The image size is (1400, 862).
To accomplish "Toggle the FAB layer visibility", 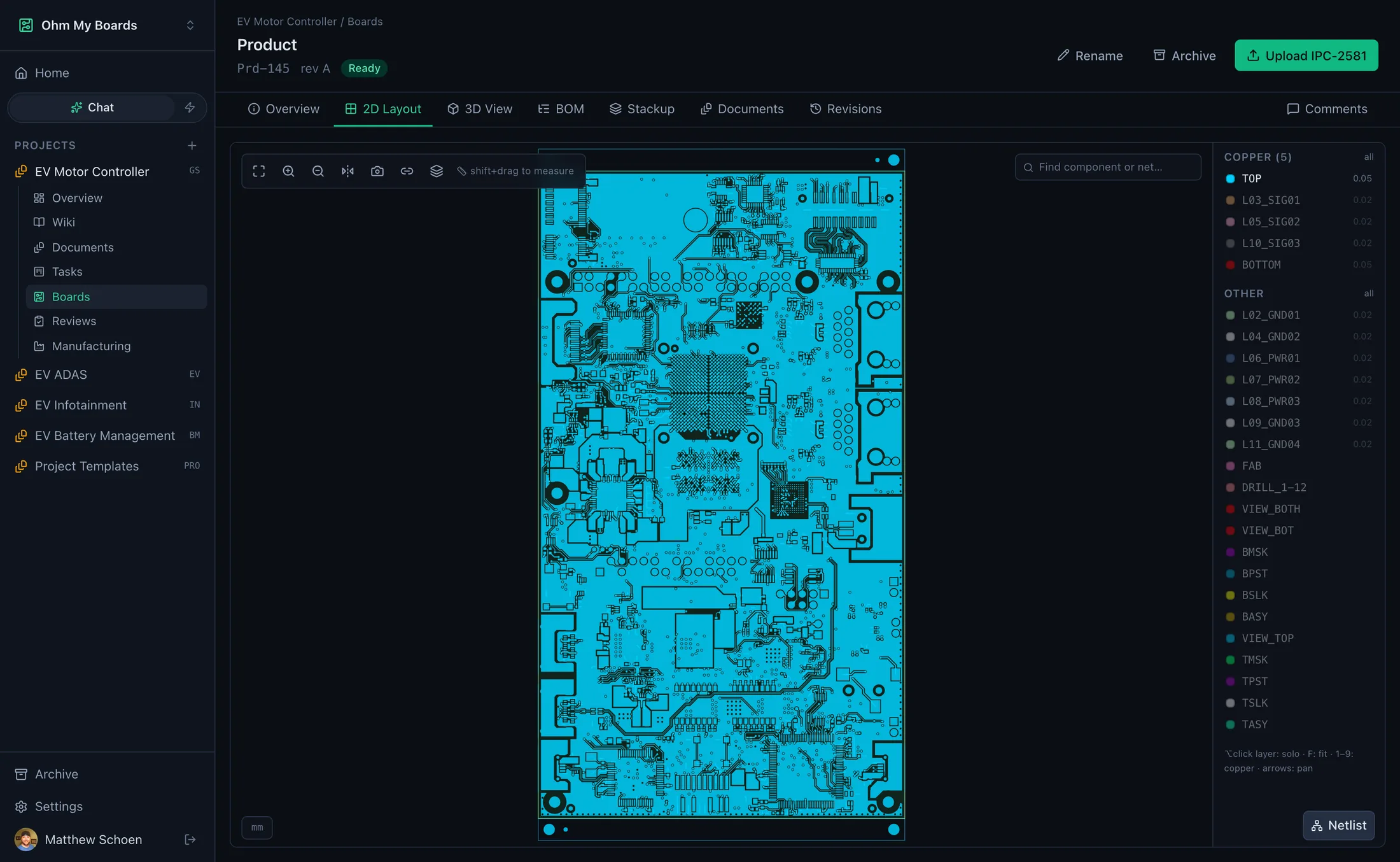I will point(1298,466).
